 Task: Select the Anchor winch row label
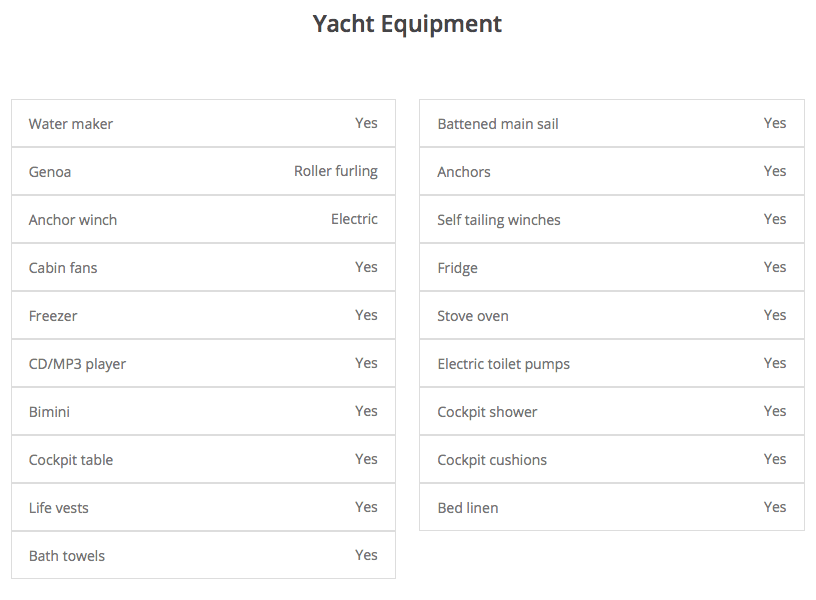click(x=73, y=220)
